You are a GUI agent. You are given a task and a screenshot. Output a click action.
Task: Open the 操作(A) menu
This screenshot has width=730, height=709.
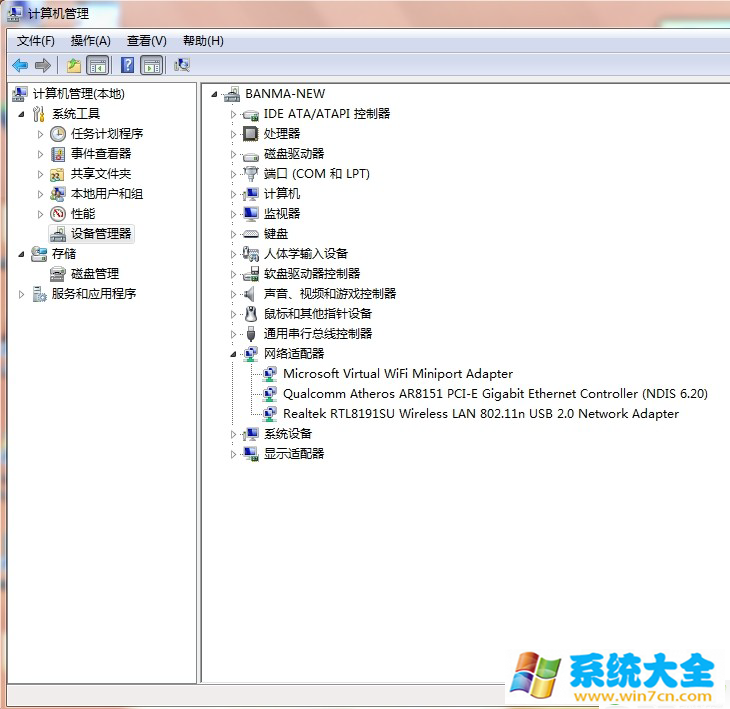point(90,41)
